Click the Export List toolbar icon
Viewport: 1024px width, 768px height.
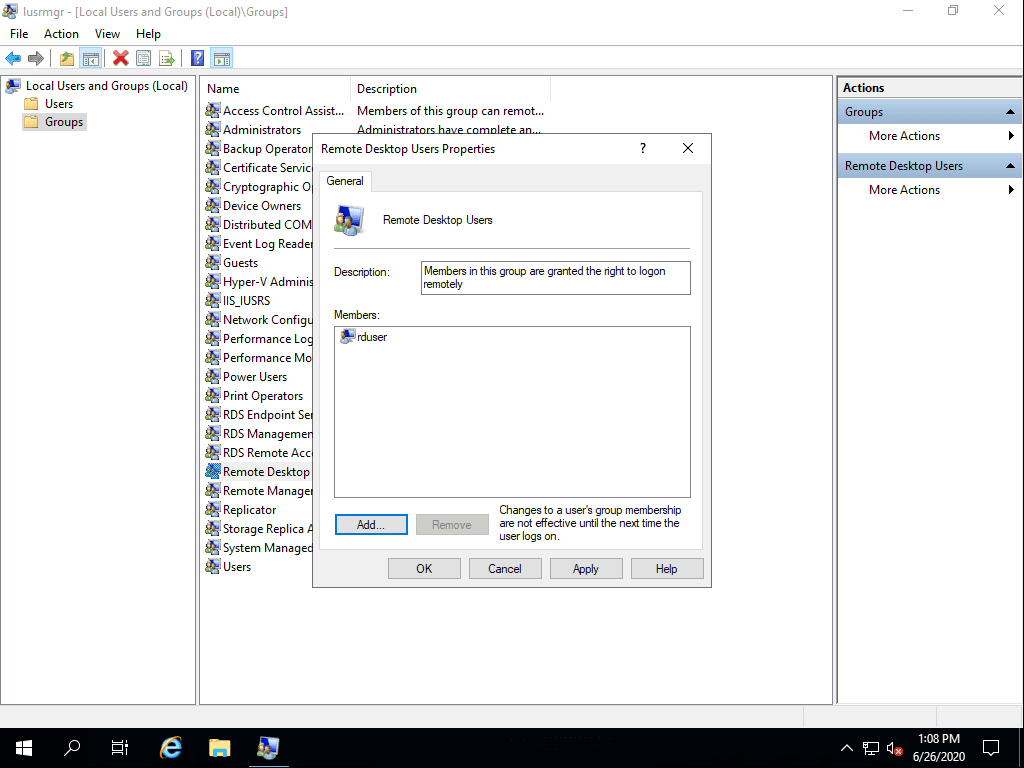coord(166,58)
